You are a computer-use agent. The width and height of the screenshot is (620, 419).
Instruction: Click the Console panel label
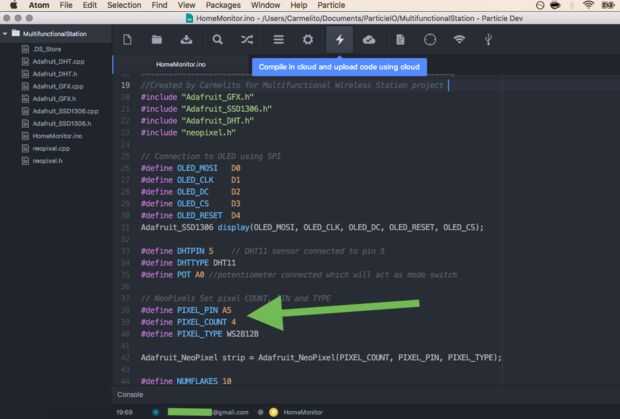130,394
